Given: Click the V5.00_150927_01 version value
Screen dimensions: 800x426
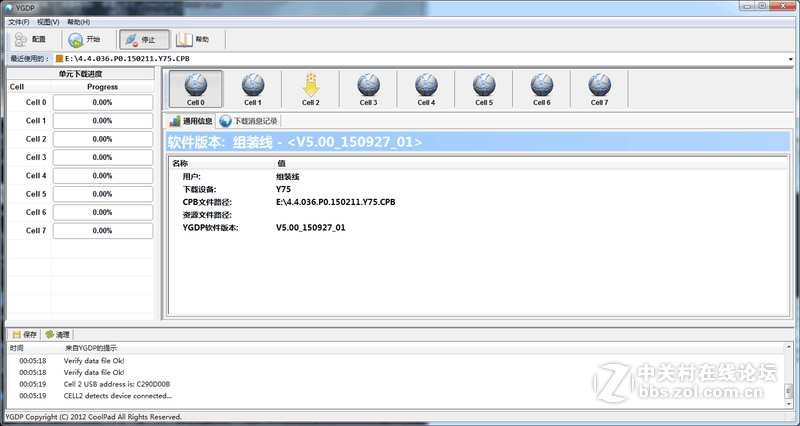Looking at the screenshot, I should click(311, 228).
